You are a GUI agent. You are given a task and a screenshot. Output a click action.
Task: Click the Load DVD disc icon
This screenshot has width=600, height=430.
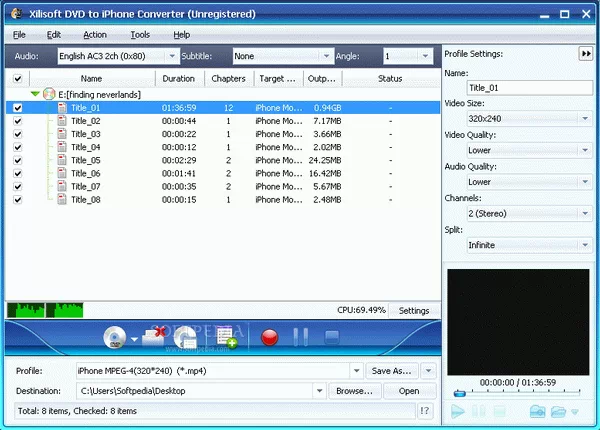[113, 338]
